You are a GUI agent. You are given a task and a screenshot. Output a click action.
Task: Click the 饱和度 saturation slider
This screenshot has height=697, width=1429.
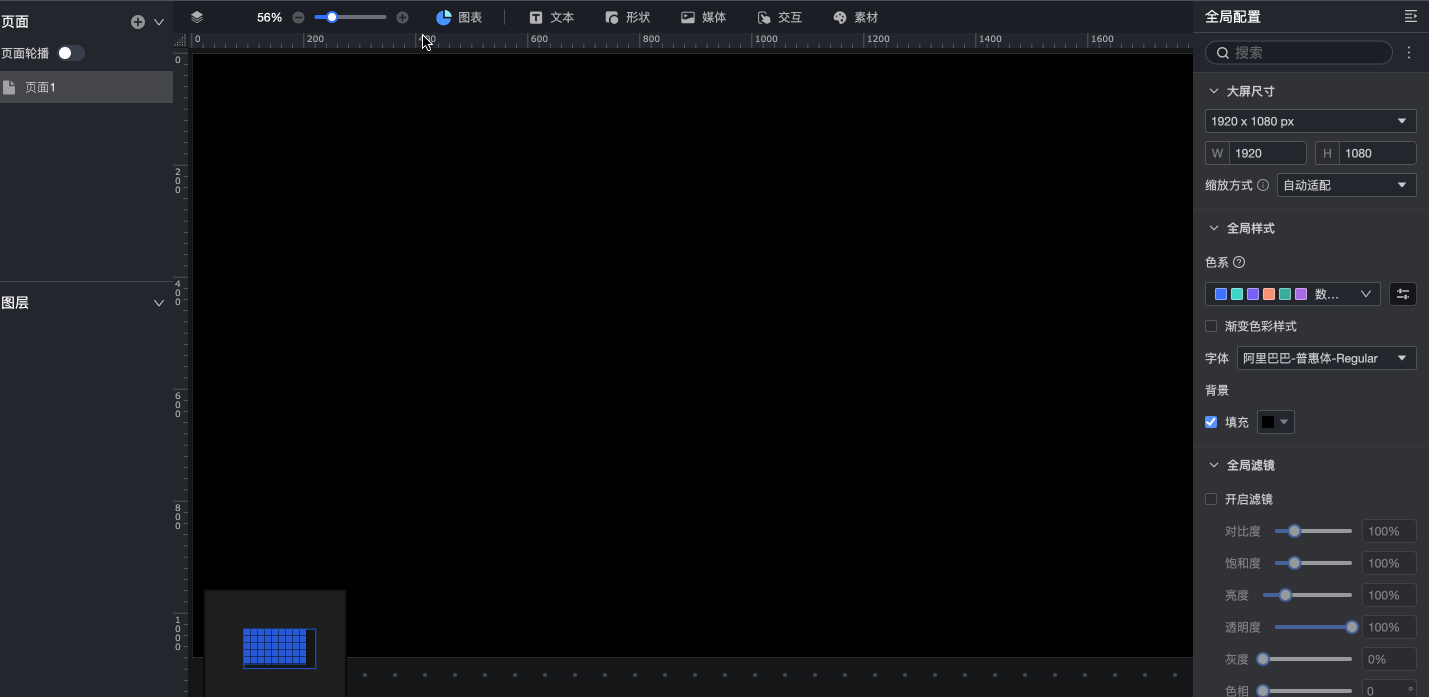tap(1313, 563)
